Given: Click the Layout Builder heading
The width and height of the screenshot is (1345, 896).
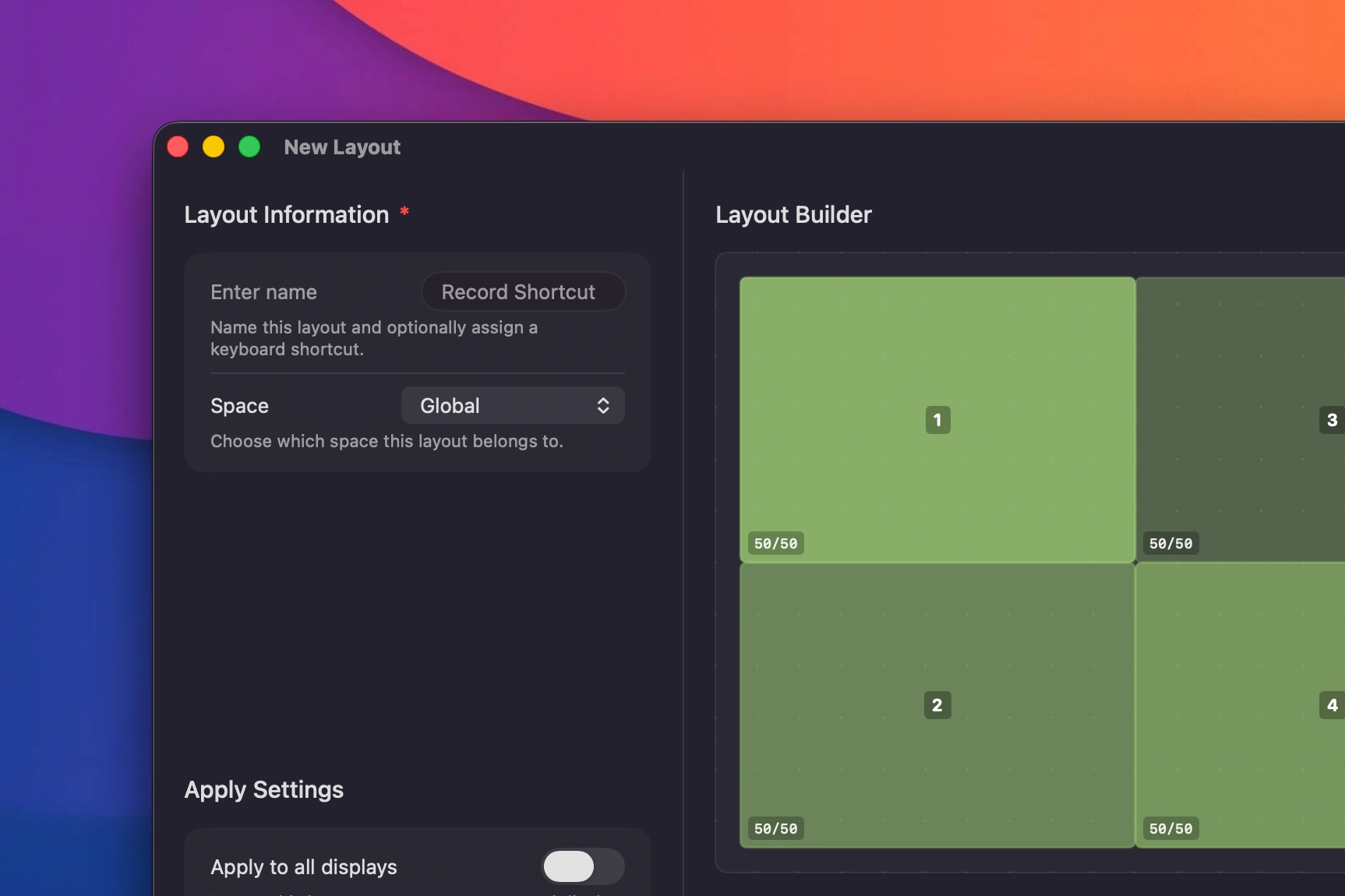Looking at the screenshot, I should pyautogui.click(x=793, y=214).
